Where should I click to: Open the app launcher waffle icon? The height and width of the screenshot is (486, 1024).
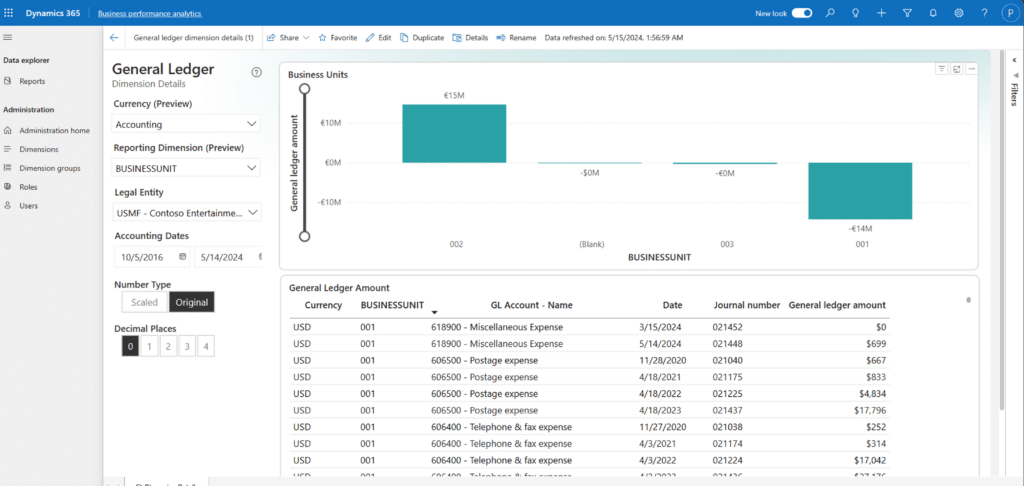[x=8, y=13]
